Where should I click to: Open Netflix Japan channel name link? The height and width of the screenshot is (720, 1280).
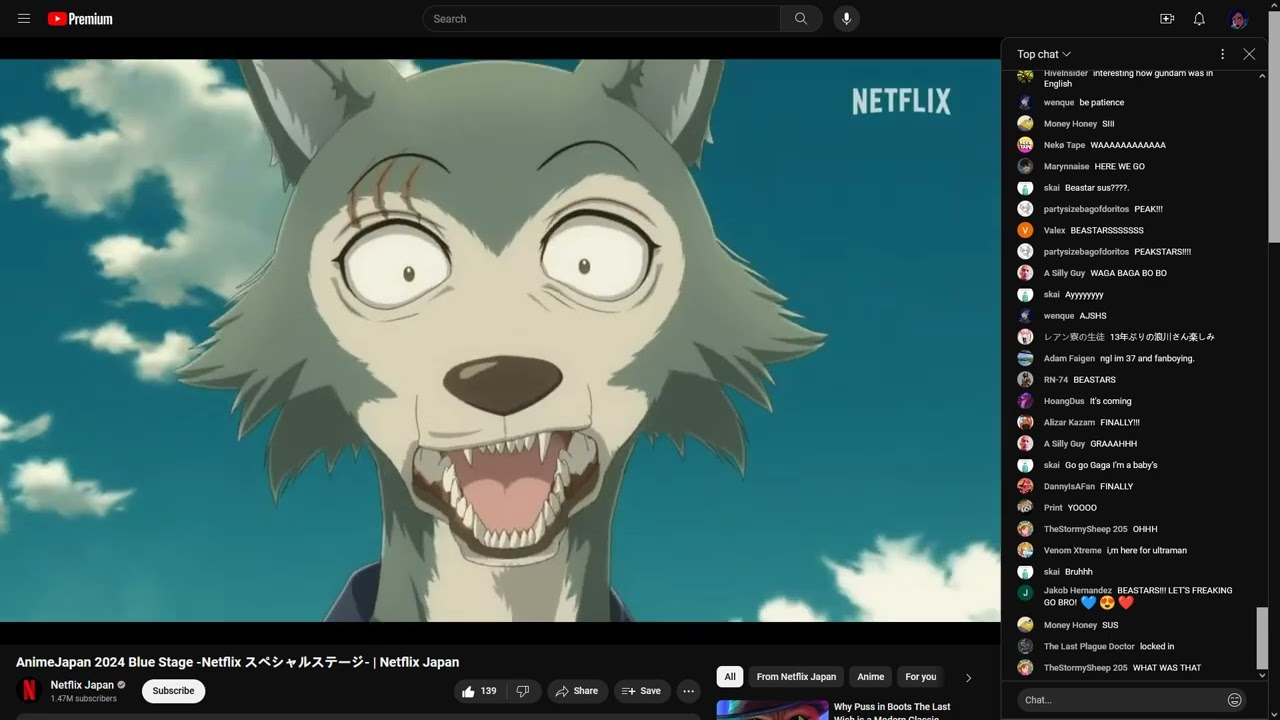[82, 685]
